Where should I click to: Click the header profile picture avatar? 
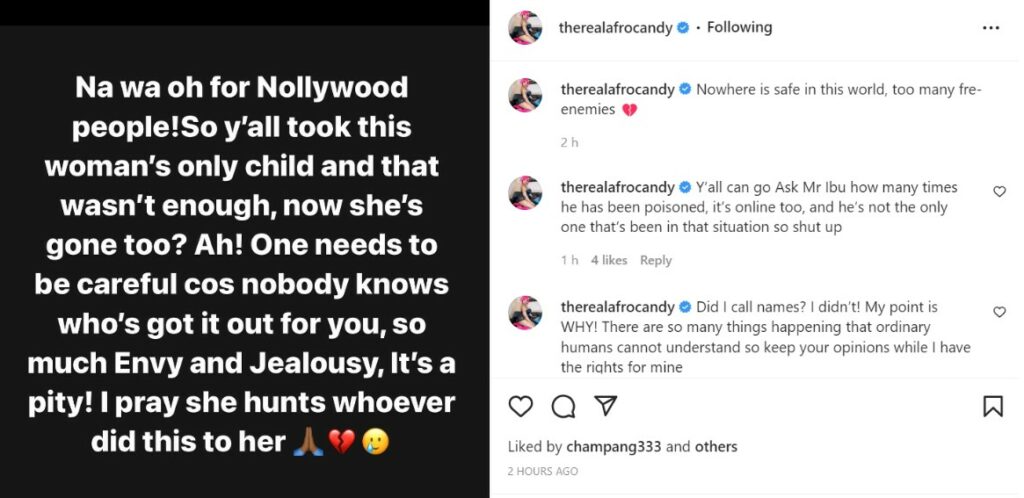point(526,28)
